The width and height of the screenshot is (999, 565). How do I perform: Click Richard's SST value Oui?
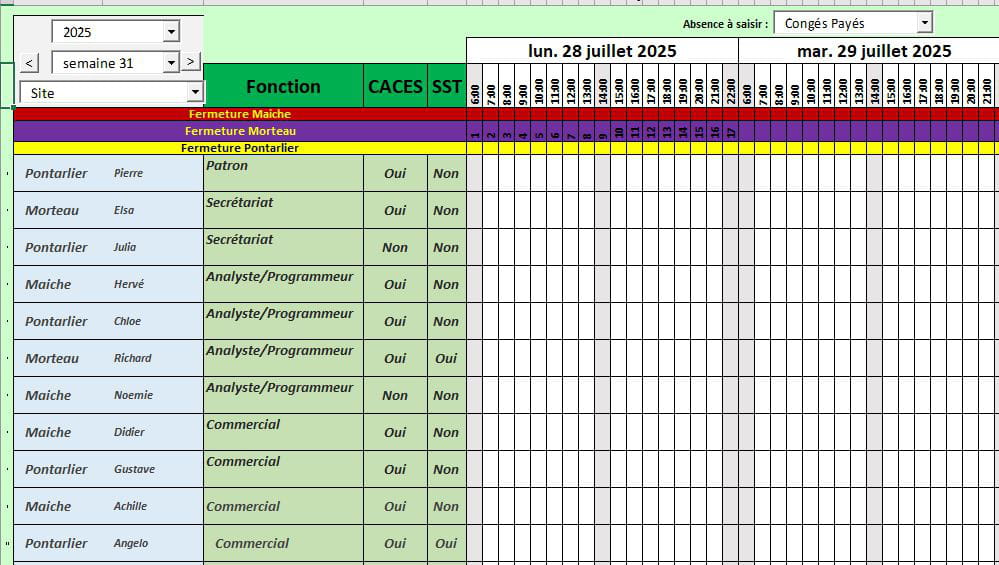coord(446,358)
